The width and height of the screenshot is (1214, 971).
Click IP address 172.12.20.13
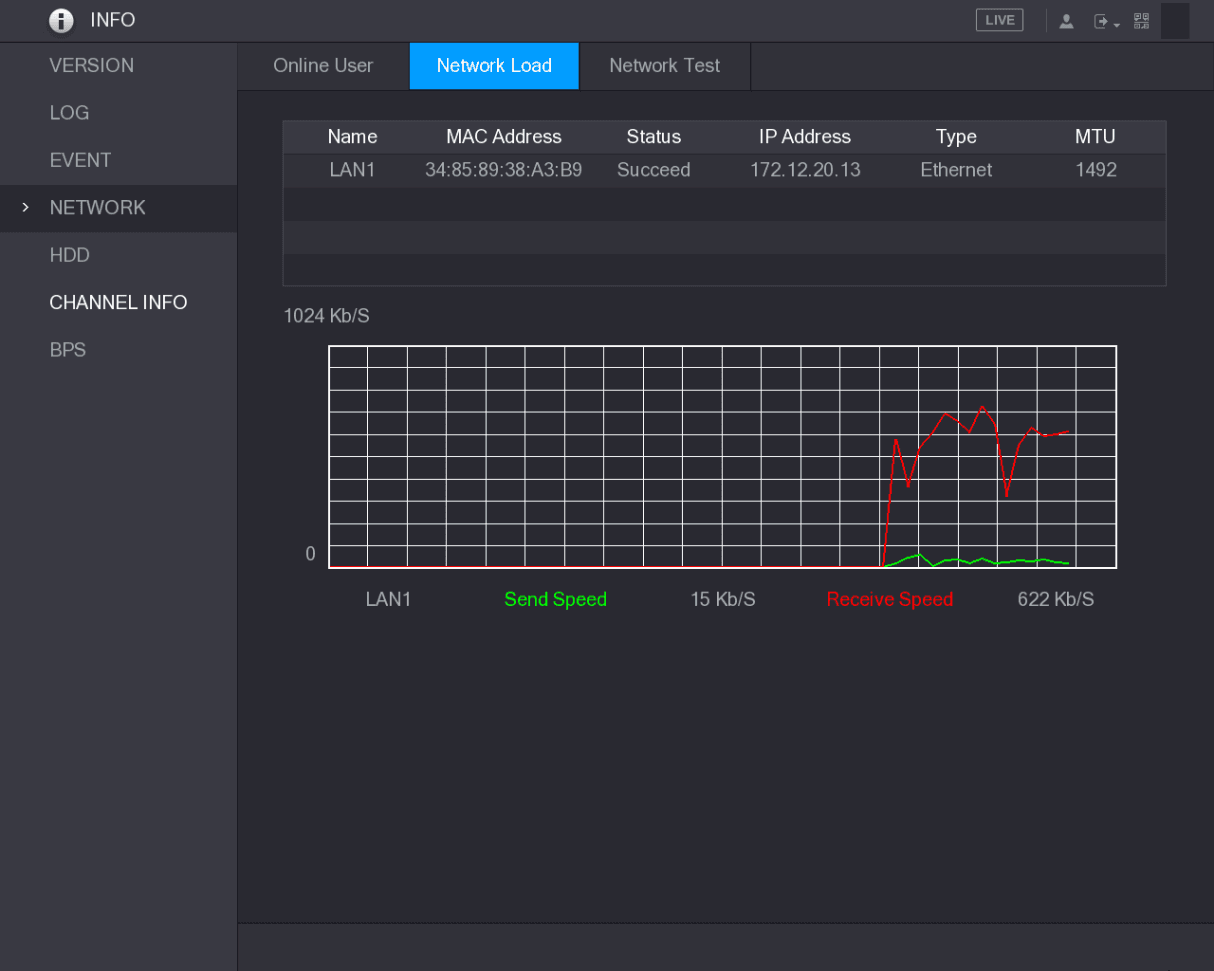click(x=805, y=170)
